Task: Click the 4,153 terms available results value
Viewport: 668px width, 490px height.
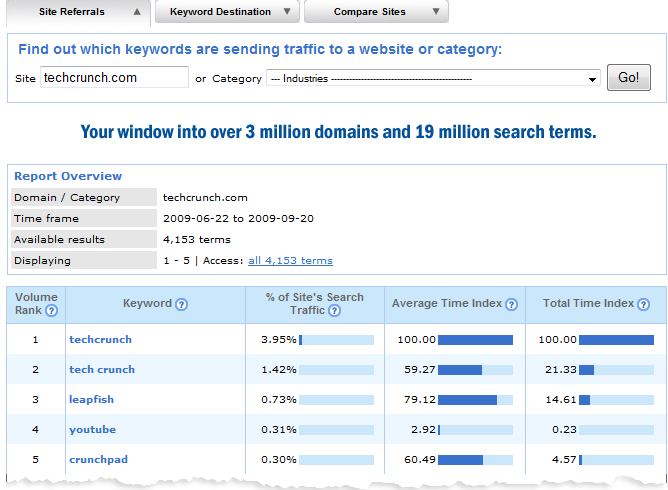Action: (x=196, y=239)
